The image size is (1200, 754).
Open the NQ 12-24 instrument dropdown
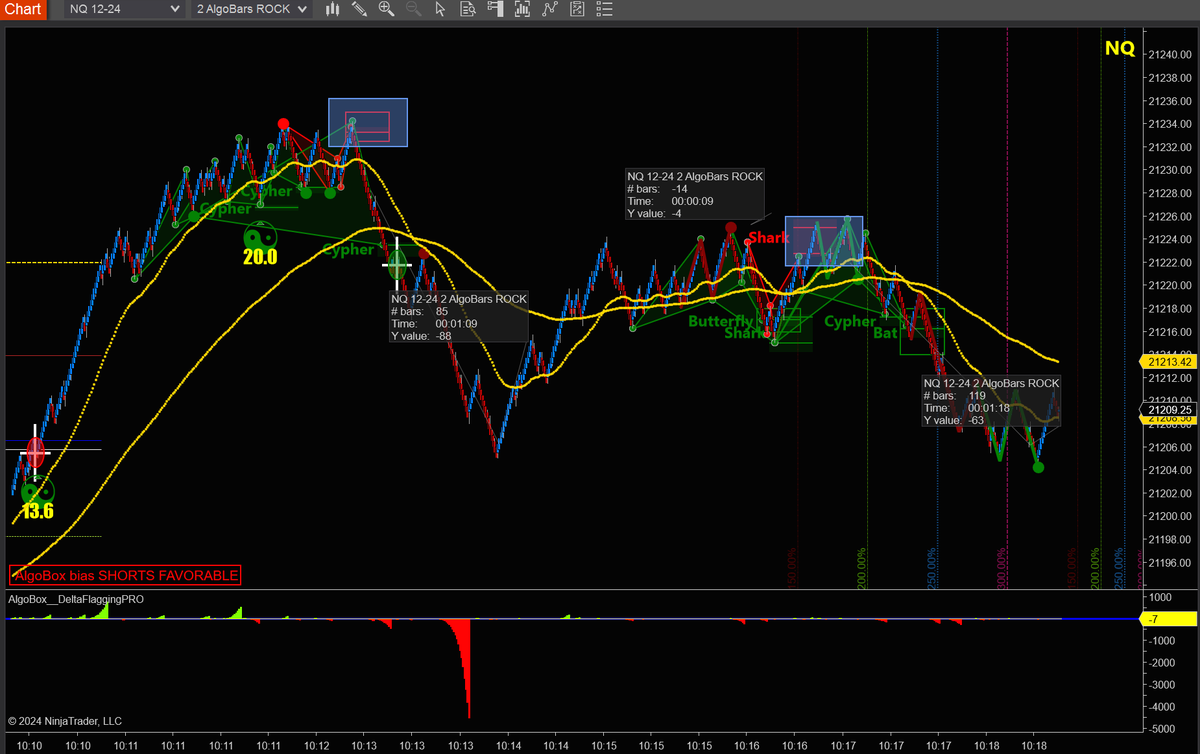pos(124,9)
